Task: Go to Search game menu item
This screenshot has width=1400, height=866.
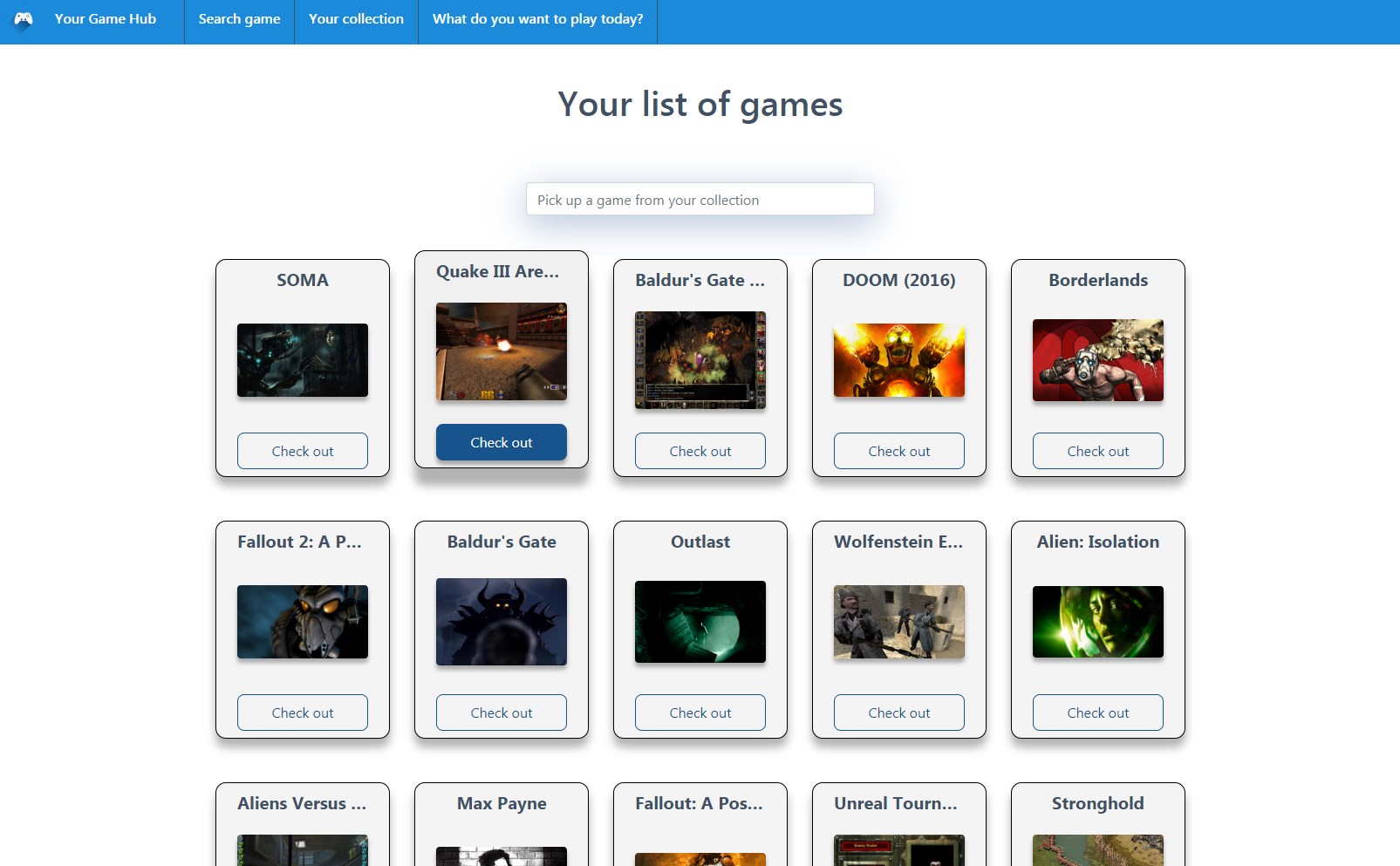Action: [239, 19]
